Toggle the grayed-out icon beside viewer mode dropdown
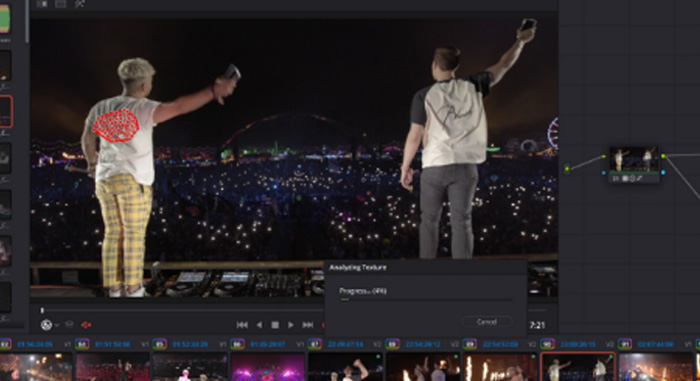Screen dimensions: 700x381 (x=69, y=324)
